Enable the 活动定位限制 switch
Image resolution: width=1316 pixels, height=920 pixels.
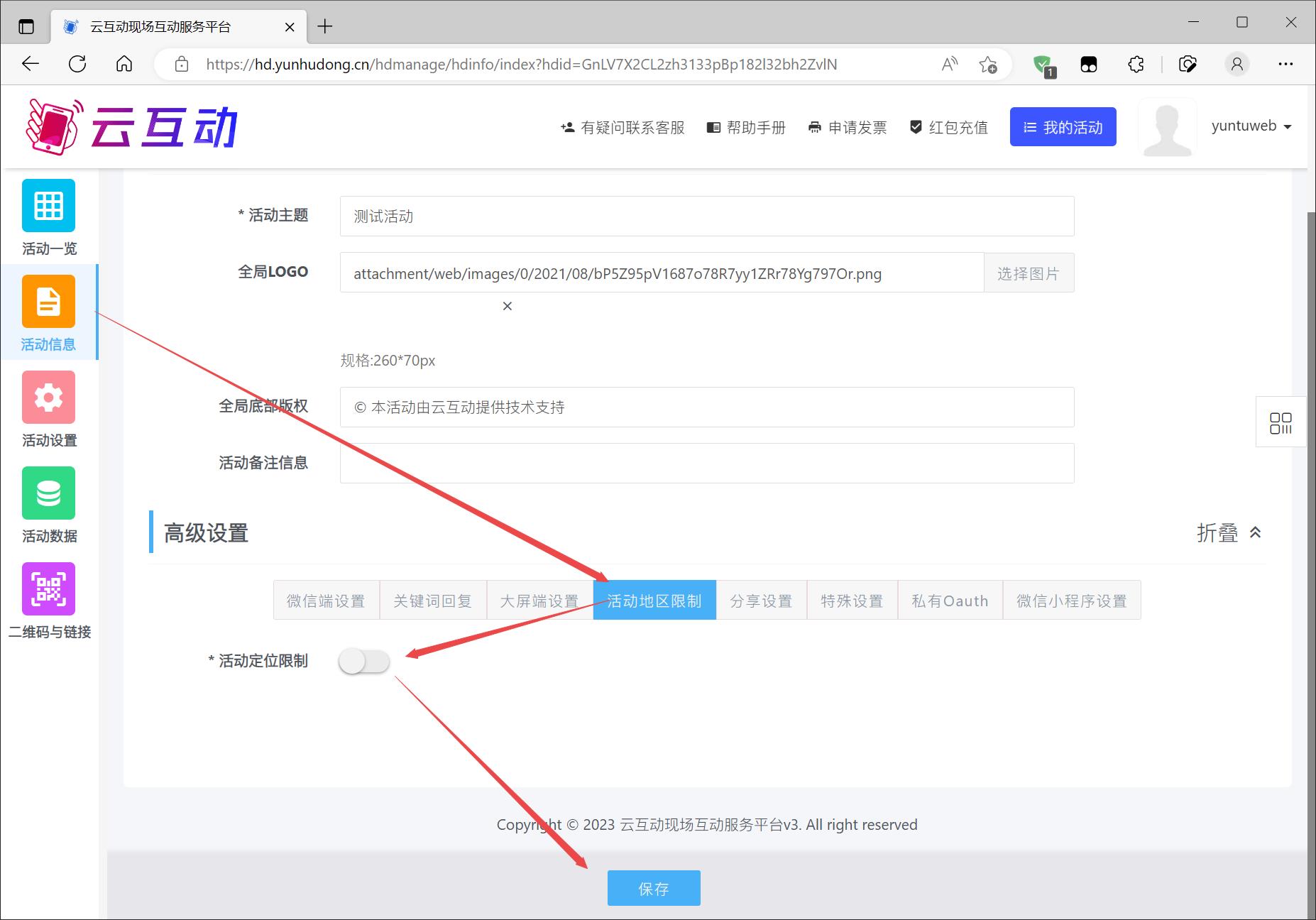[364, 662]
